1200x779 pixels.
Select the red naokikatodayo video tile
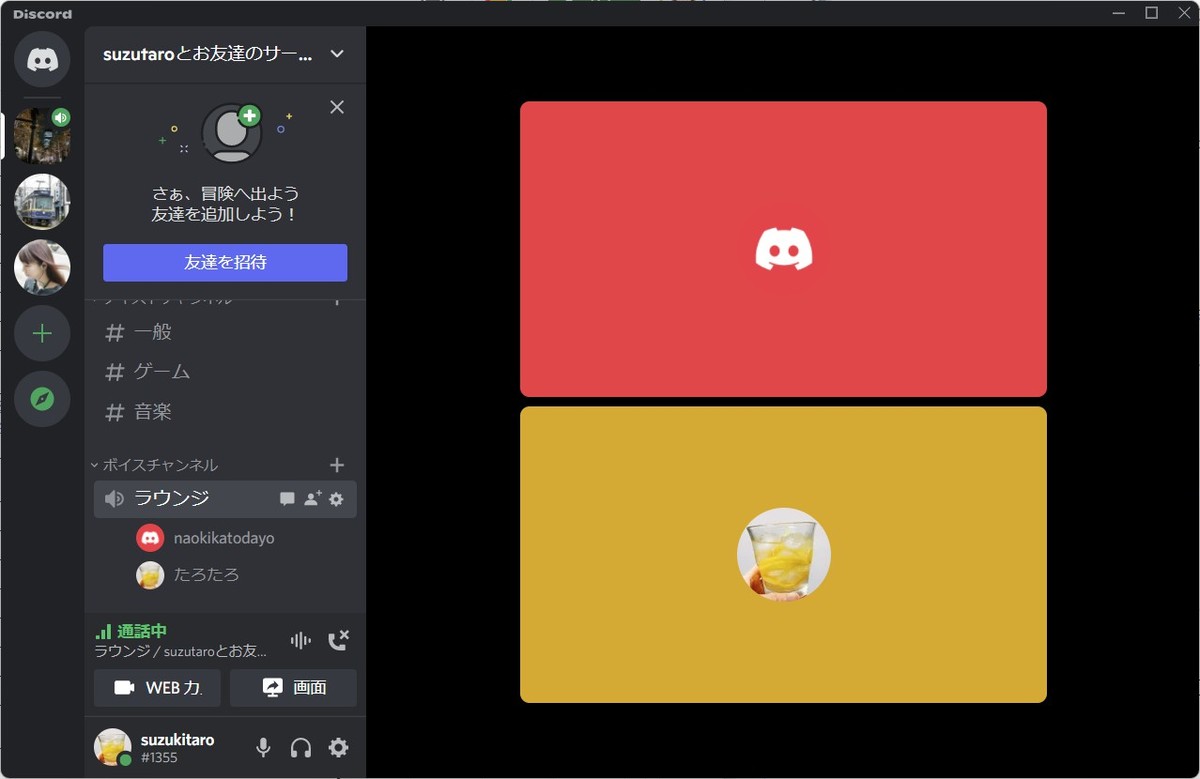click(x=783, y=249)
